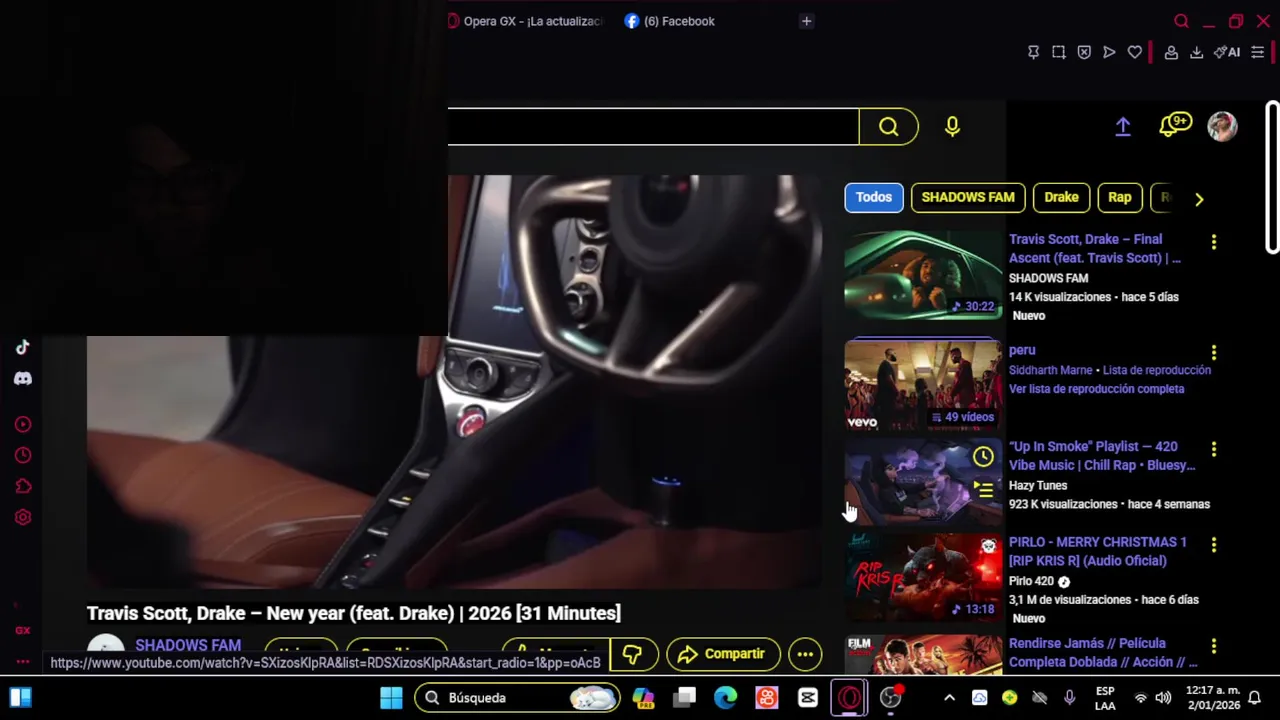Select the SHADOWS FAM filter chip
Screen dimensions: 1280x720
968,197
